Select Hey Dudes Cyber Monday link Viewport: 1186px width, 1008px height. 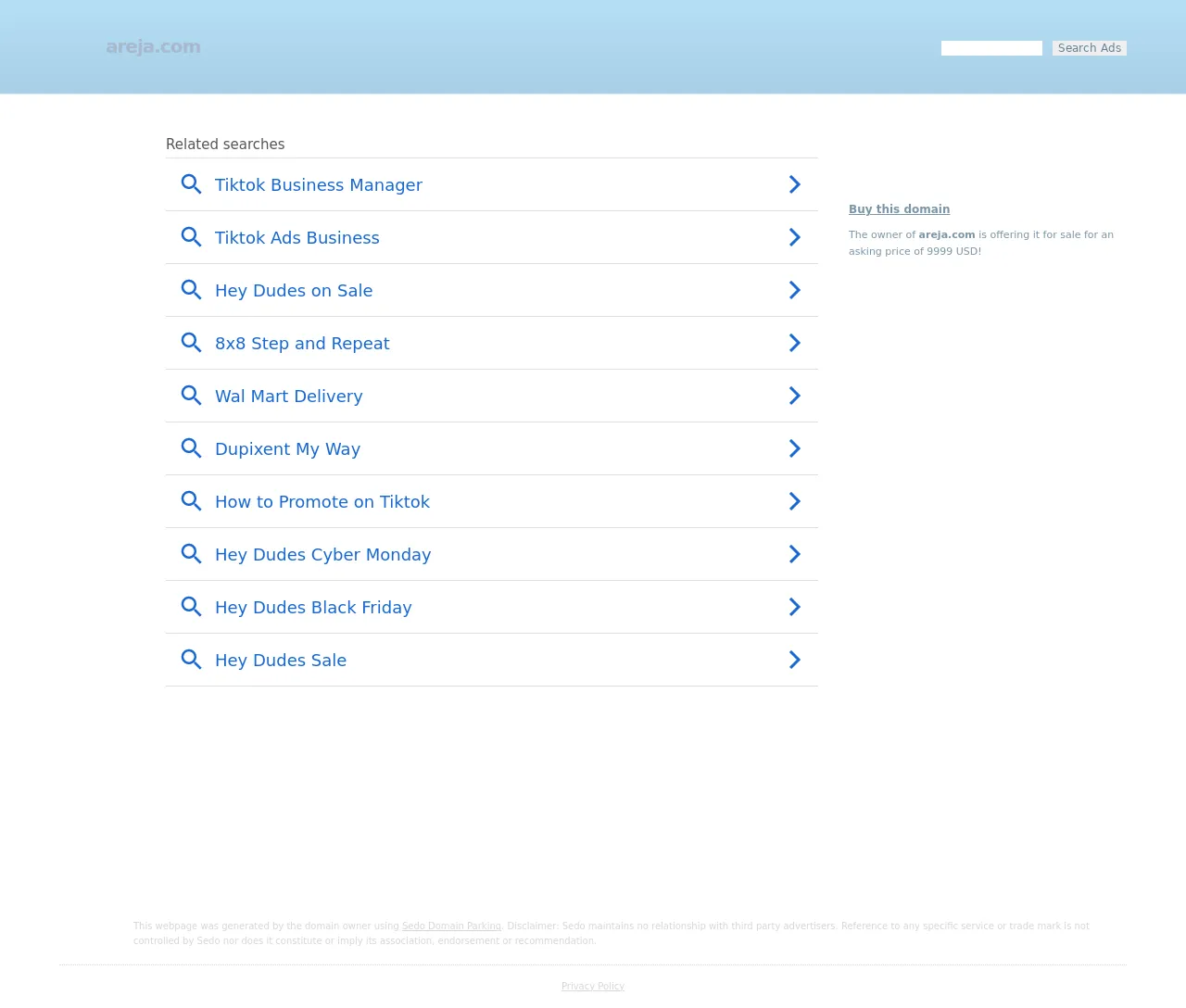click(x=323, y=555)
